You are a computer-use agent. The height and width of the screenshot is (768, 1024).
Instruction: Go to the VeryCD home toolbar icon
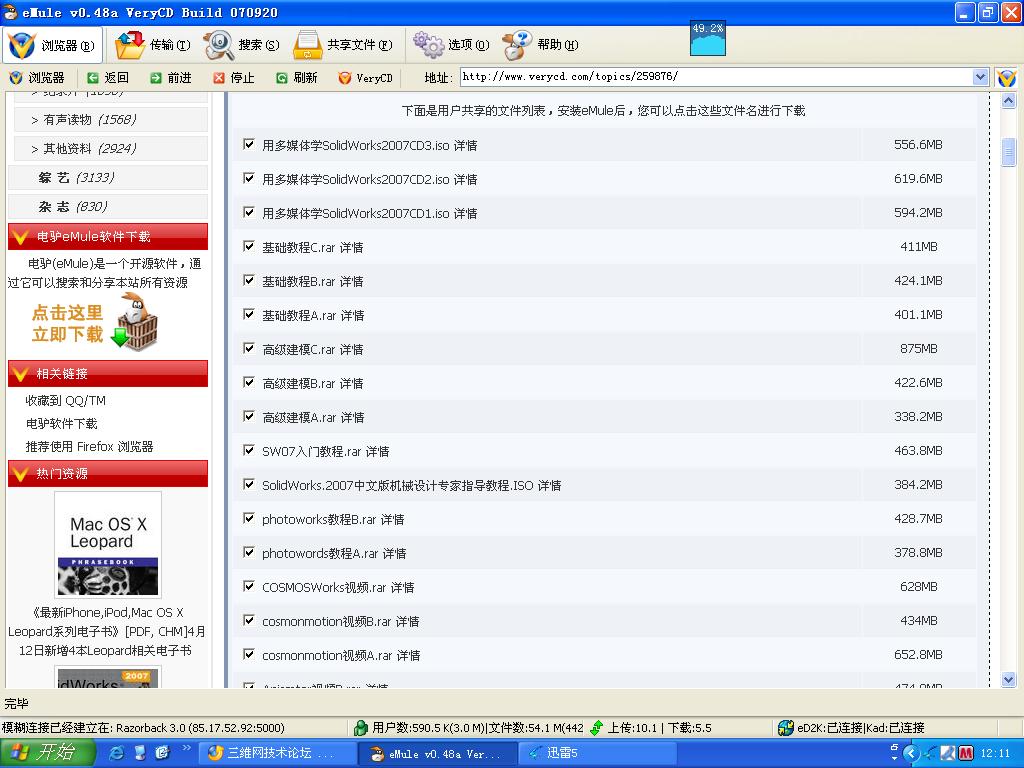(344, 78)
